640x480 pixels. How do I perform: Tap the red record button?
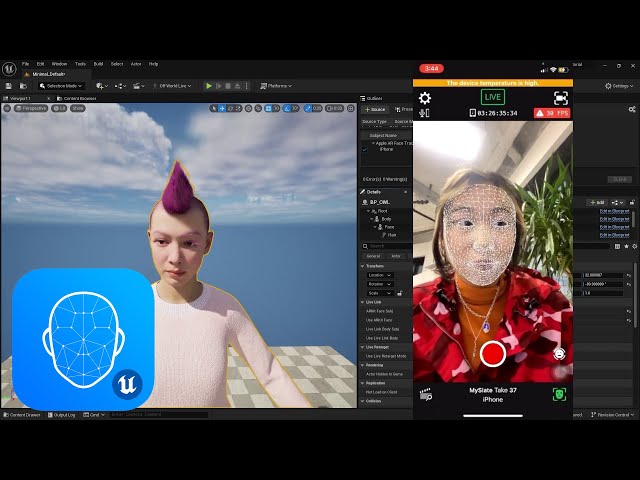coord(493,354)
